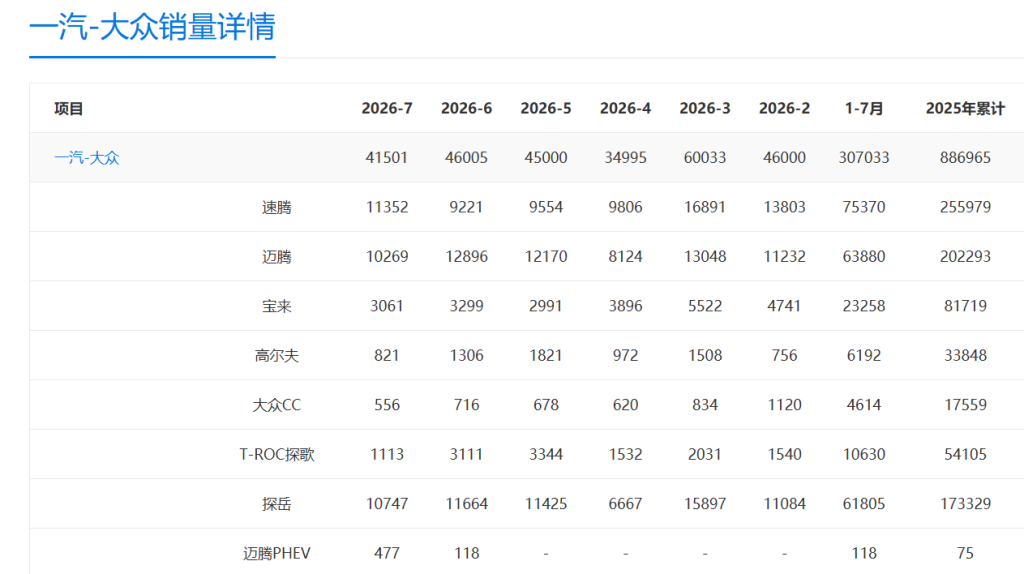
Task: Click the 41501 July total cell
Action: click(387, 157)
